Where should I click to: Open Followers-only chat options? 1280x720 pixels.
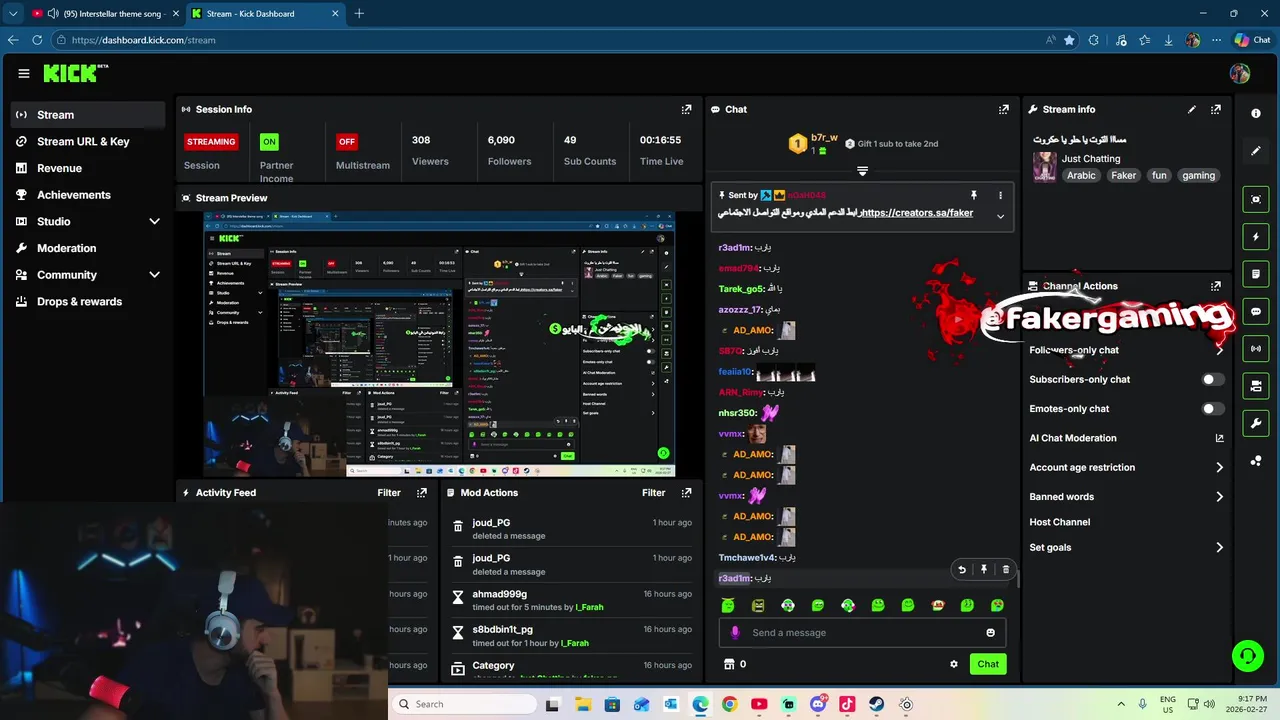tap(1125, 350)
